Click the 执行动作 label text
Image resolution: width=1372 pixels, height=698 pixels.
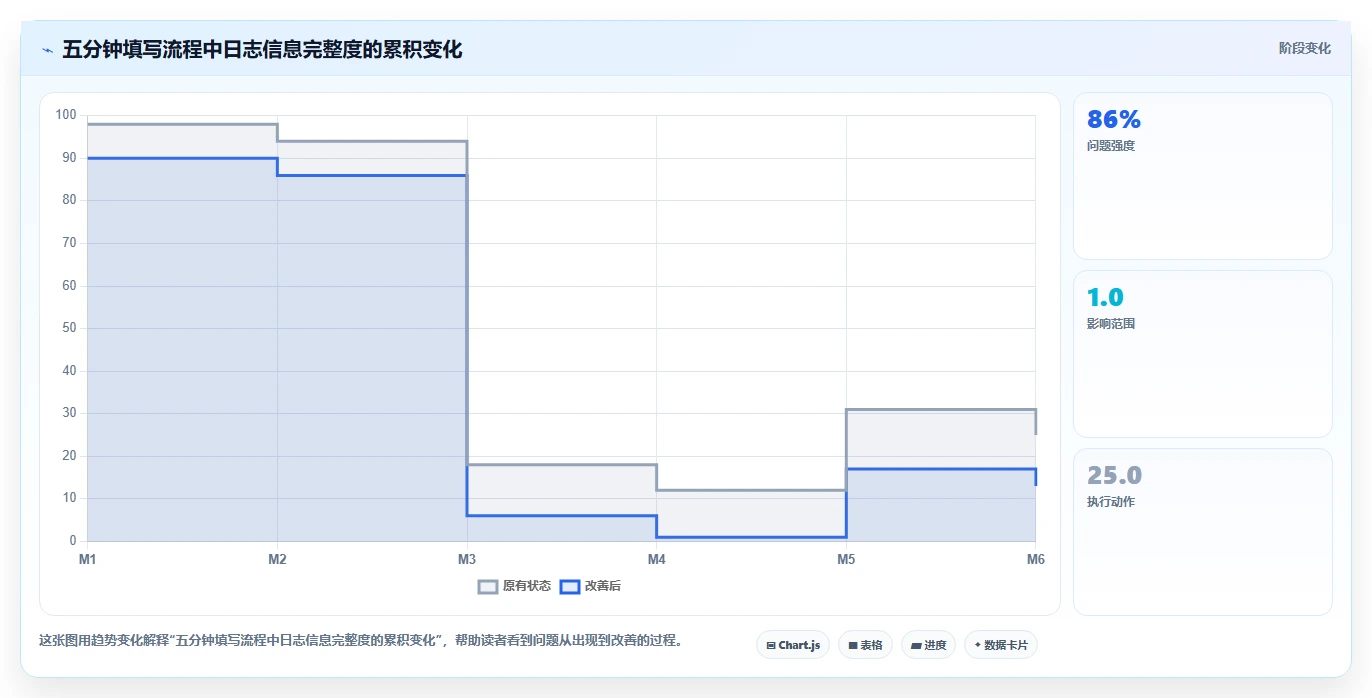pos(1111,502)
